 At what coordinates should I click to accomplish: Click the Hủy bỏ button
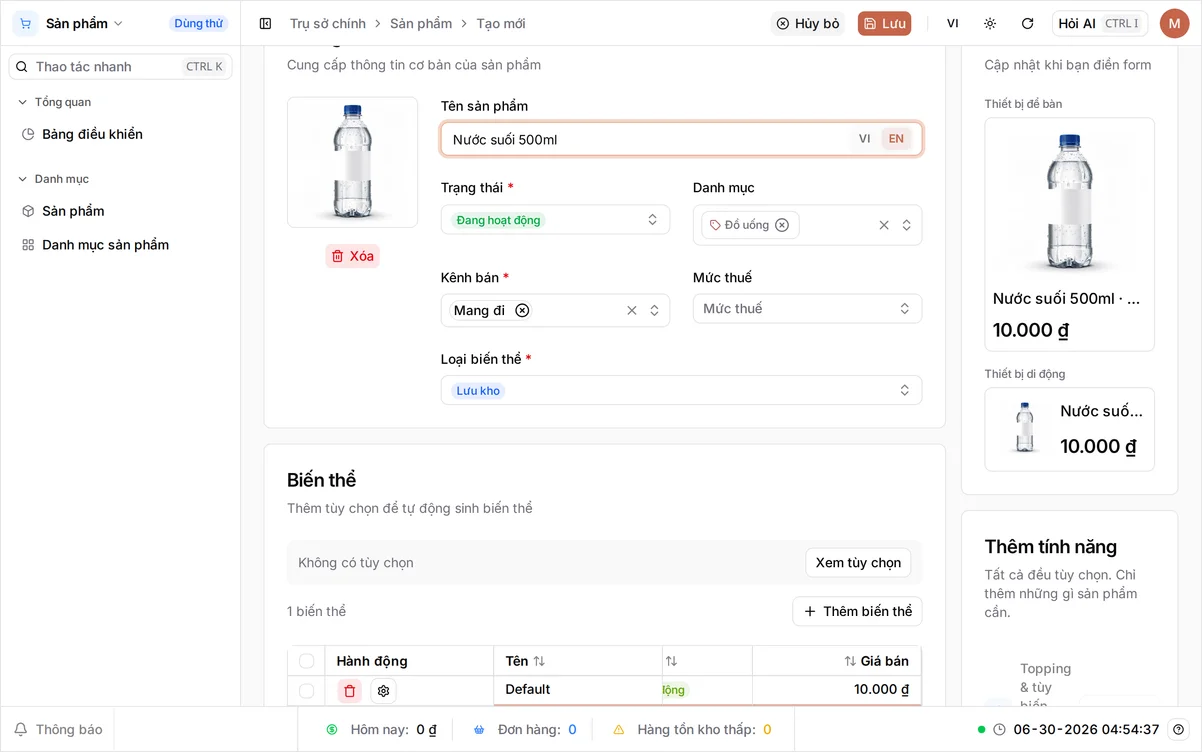coord(808,23)
